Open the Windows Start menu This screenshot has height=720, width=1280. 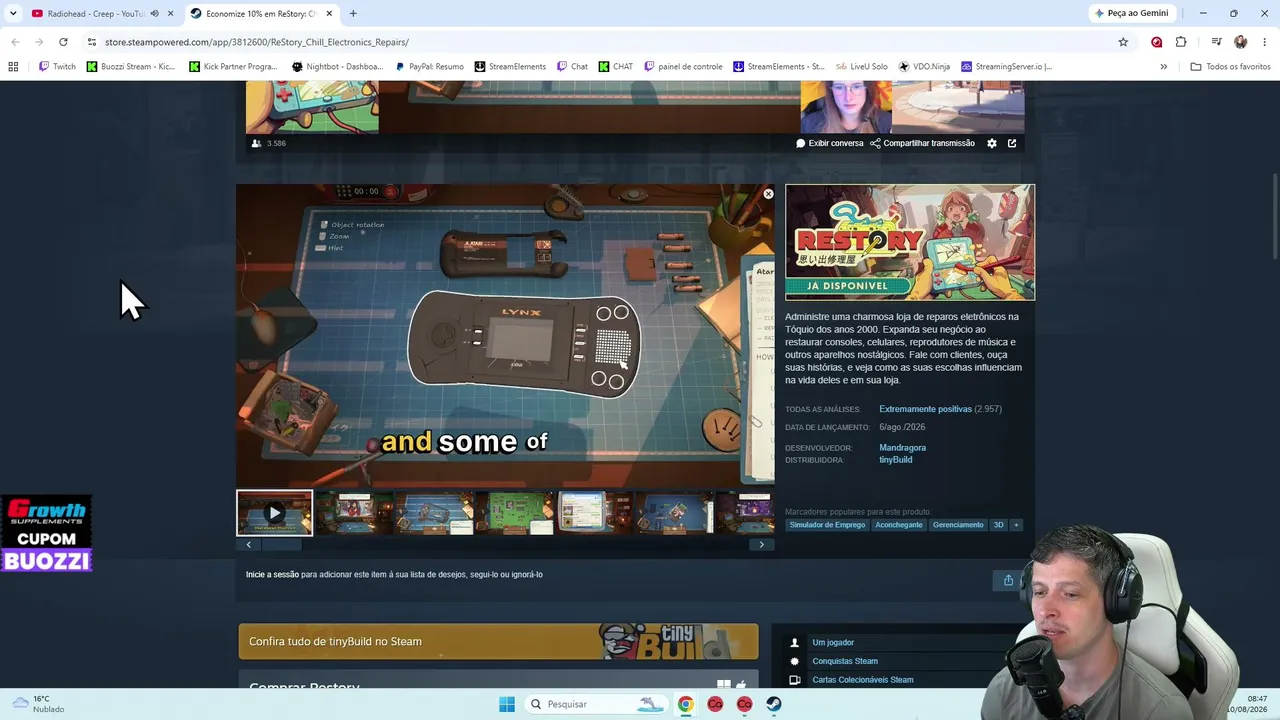(507, 704)
